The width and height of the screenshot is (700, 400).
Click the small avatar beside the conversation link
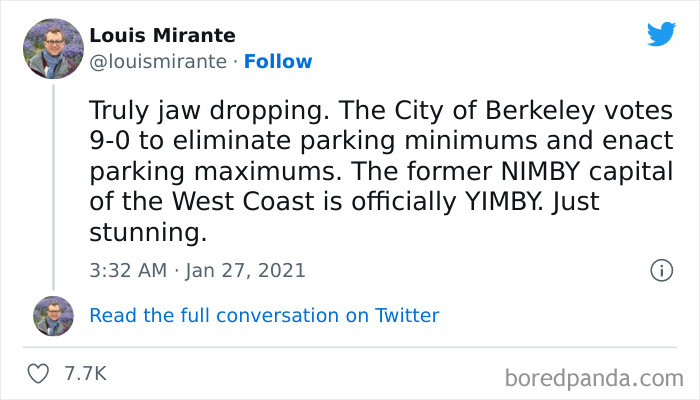tap(53, 315)
